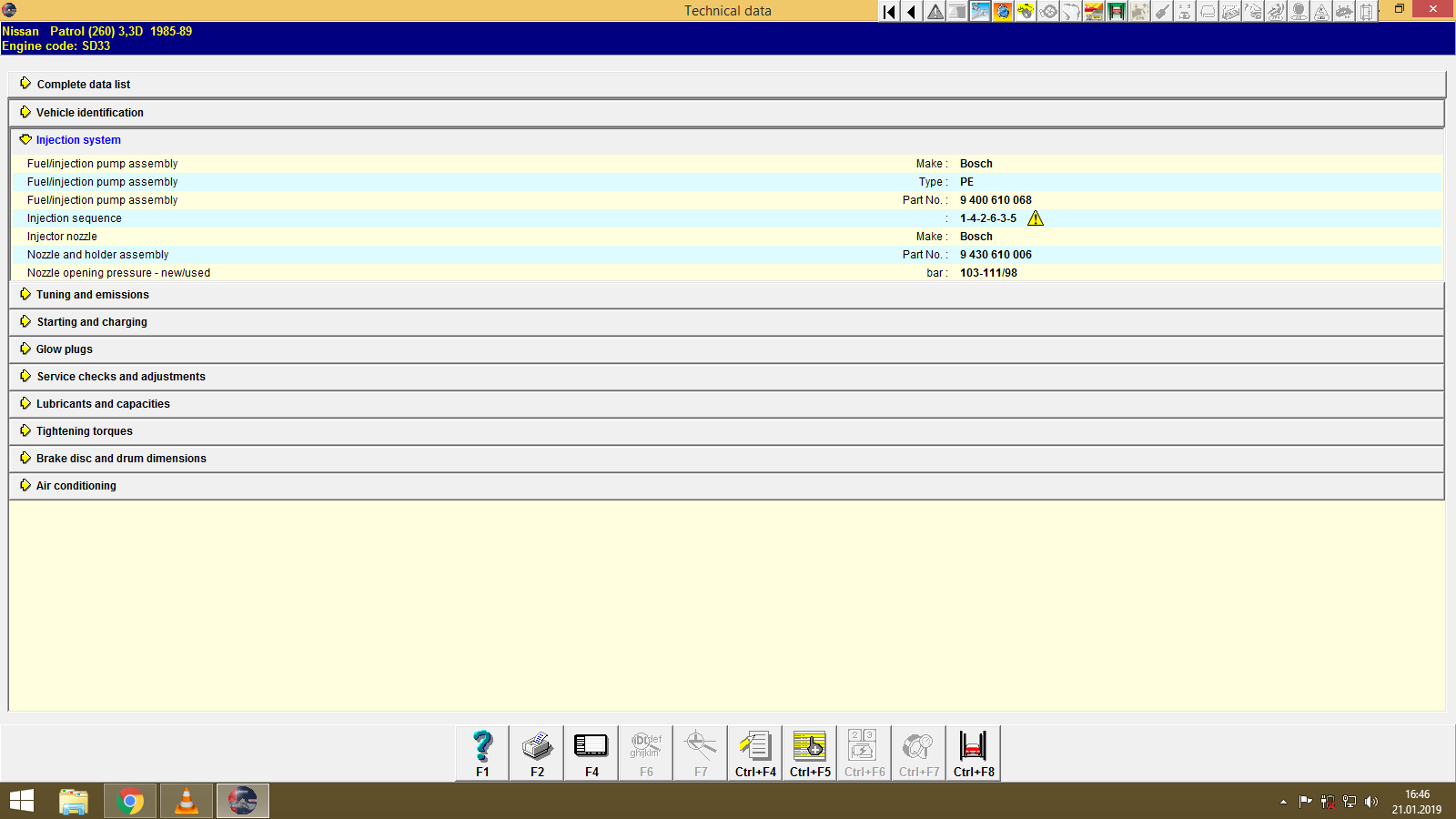1456x819 pixels.
Task: Click the Ctrl+F5 highlighted list icon
Action: click(x=809, y=752)
